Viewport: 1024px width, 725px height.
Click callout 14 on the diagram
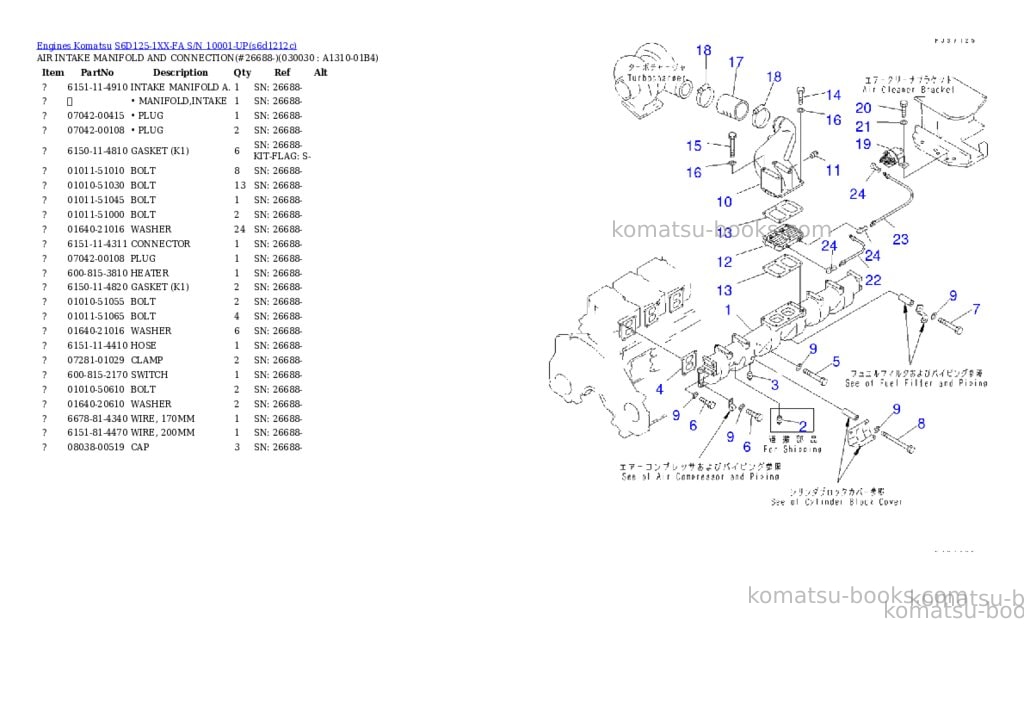[x=833, y=95]
